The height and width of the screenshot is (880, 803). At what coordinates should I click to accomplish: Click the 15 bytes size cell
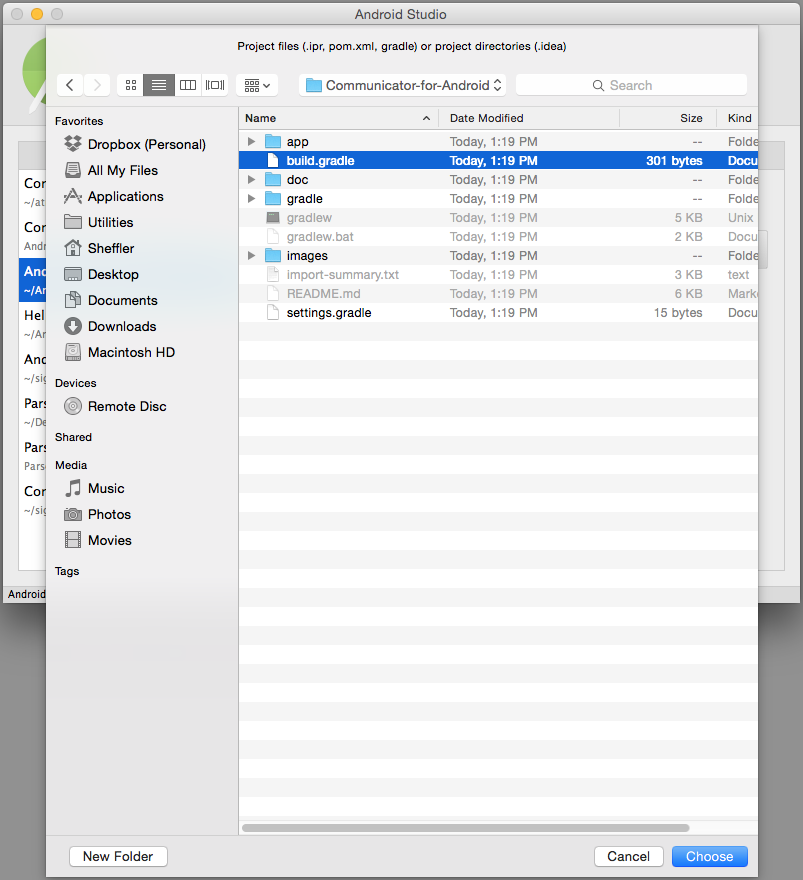point(678,313)
